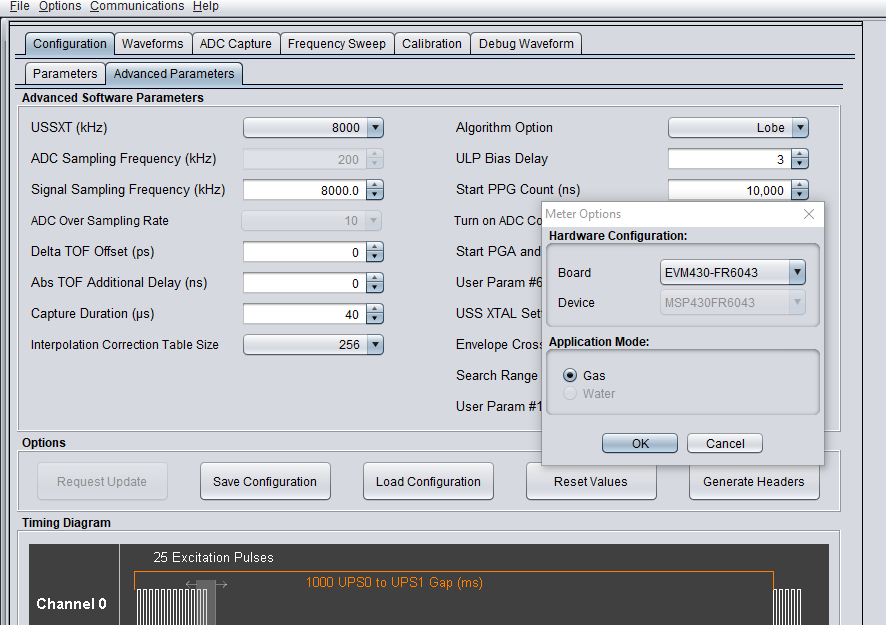This screenshot has height=625, width=886.
Task: Select the Parameters sub-tab
Action: pyautogui.click(x=65, y=74)
